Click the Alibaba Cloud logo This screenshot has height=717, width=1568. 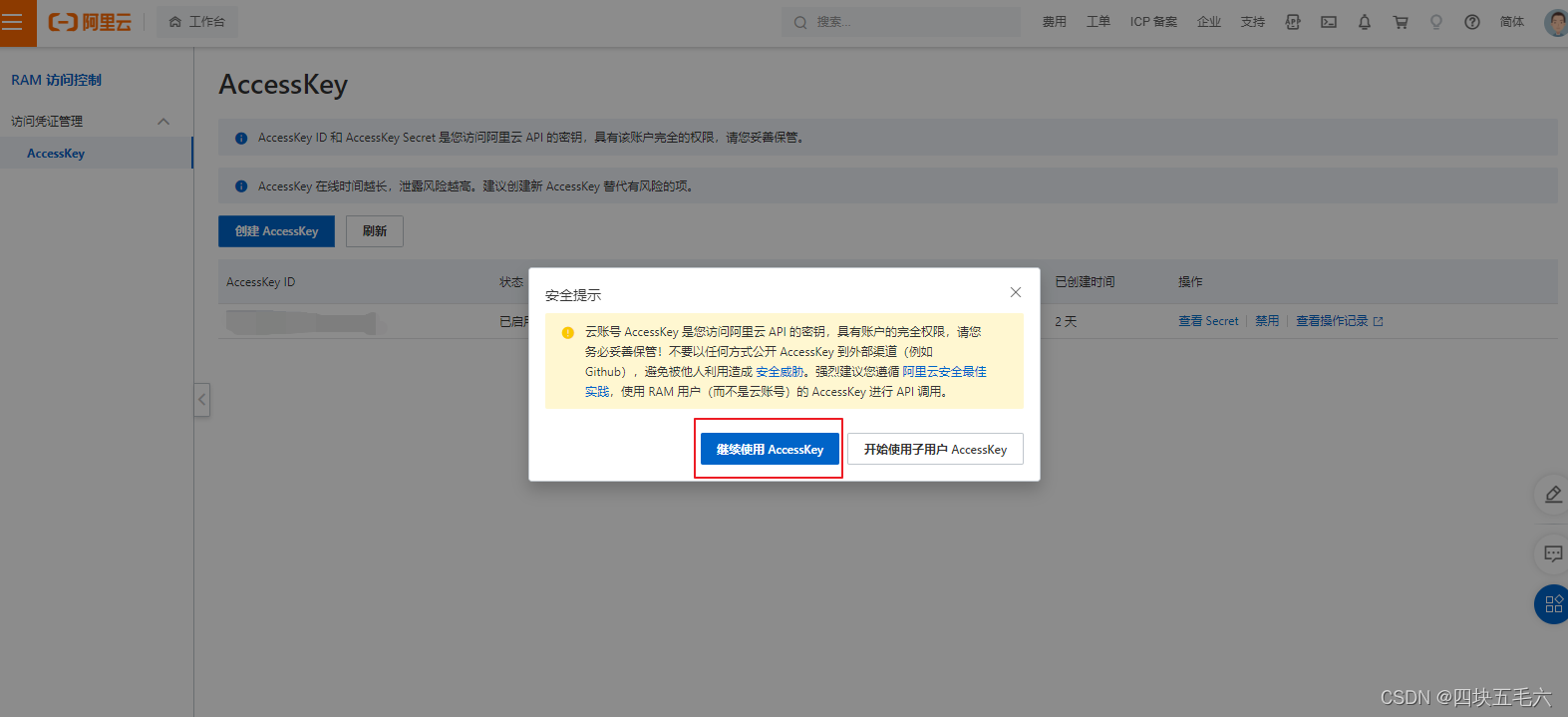(x=90, y=22)
